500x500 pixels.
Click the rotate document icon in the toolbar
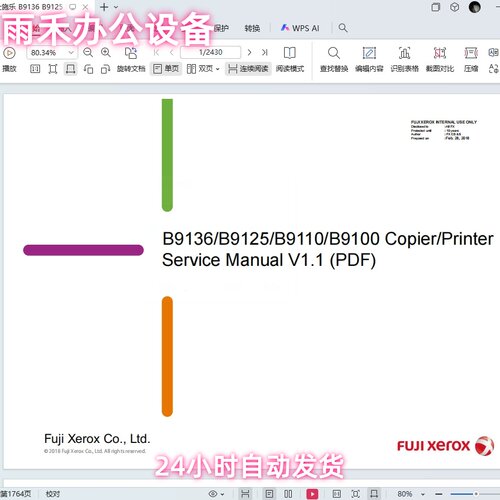pyautogui.click(x=131, y=53)
